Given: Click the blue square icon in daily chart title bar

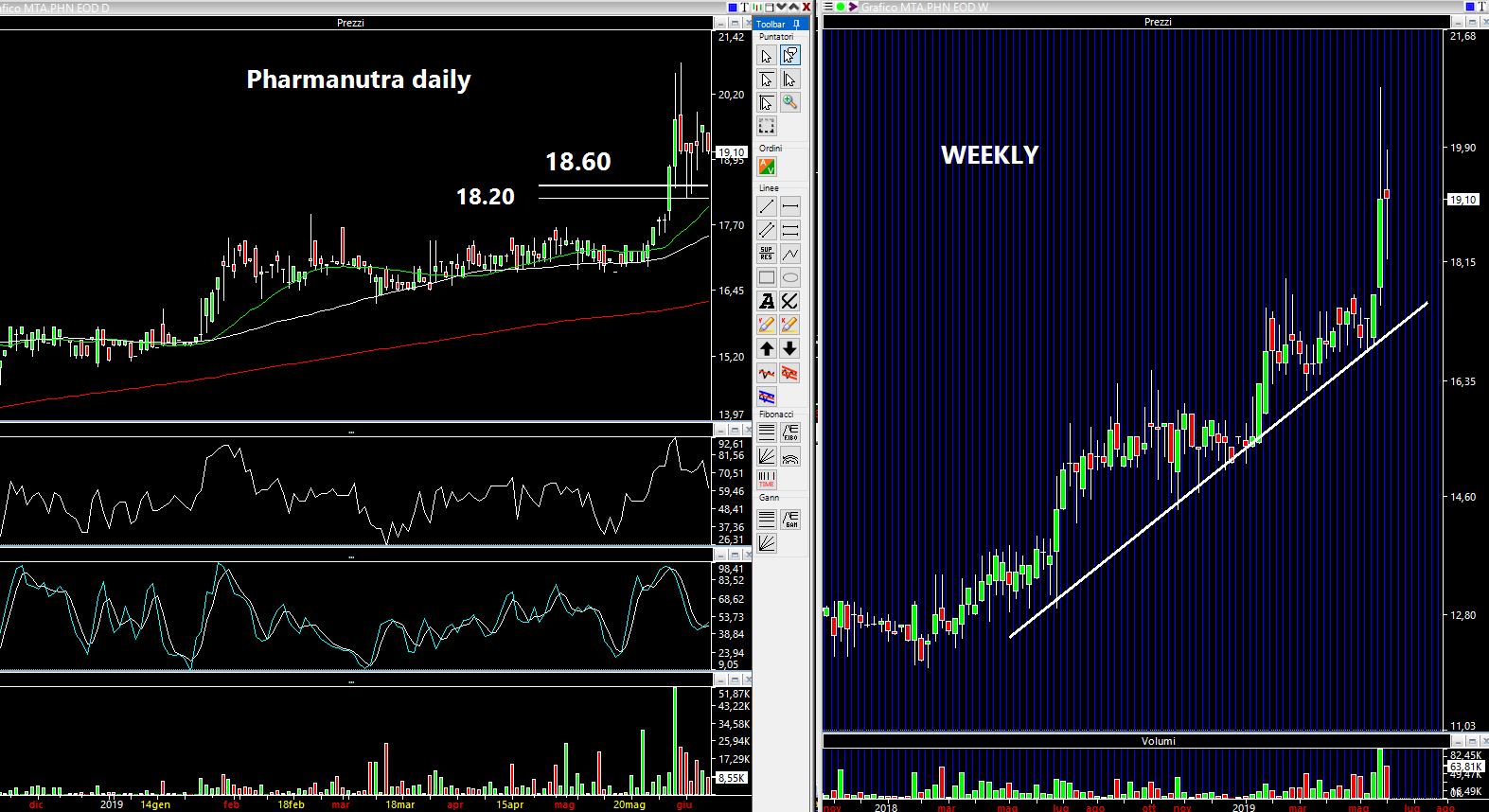Looking at the screenshot, I should (x=732, y=7).
